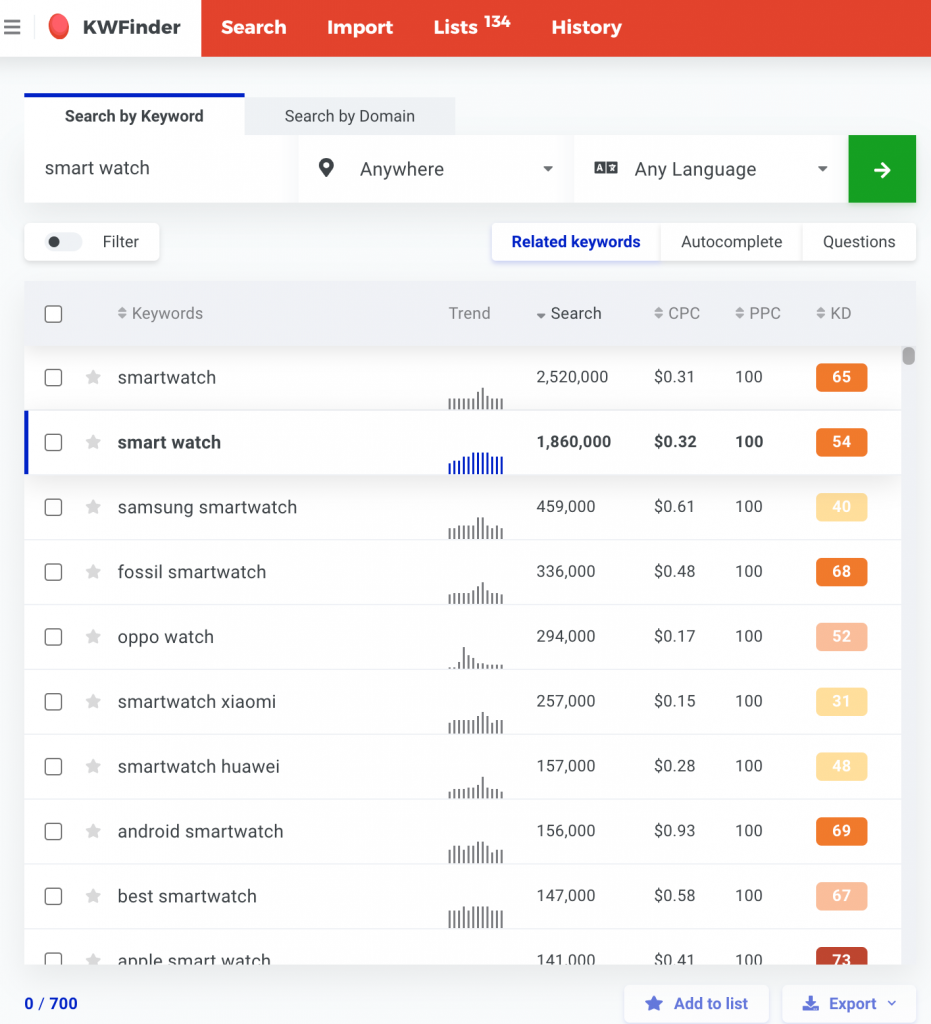This screenshot has height=1024, width=931.
Task: Check the smart watch row checkbox
Action: [x=54, y=442]
